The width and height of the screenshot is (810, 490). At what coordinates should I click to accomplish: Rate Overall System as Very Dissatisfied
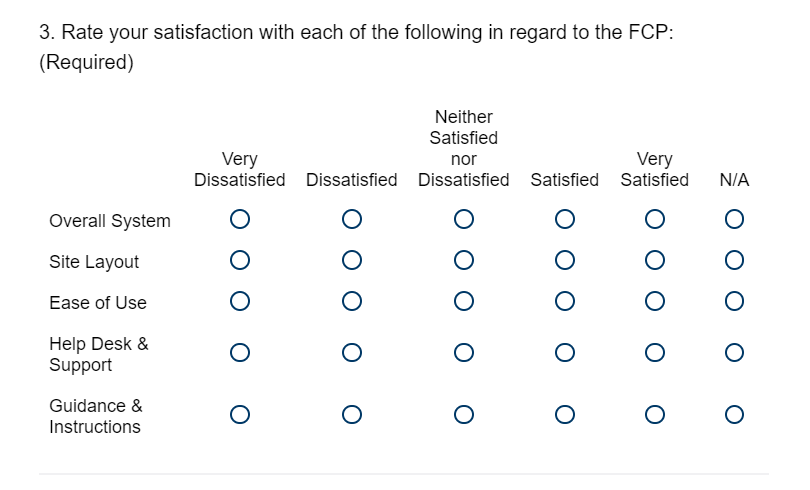tap(239, 218)
